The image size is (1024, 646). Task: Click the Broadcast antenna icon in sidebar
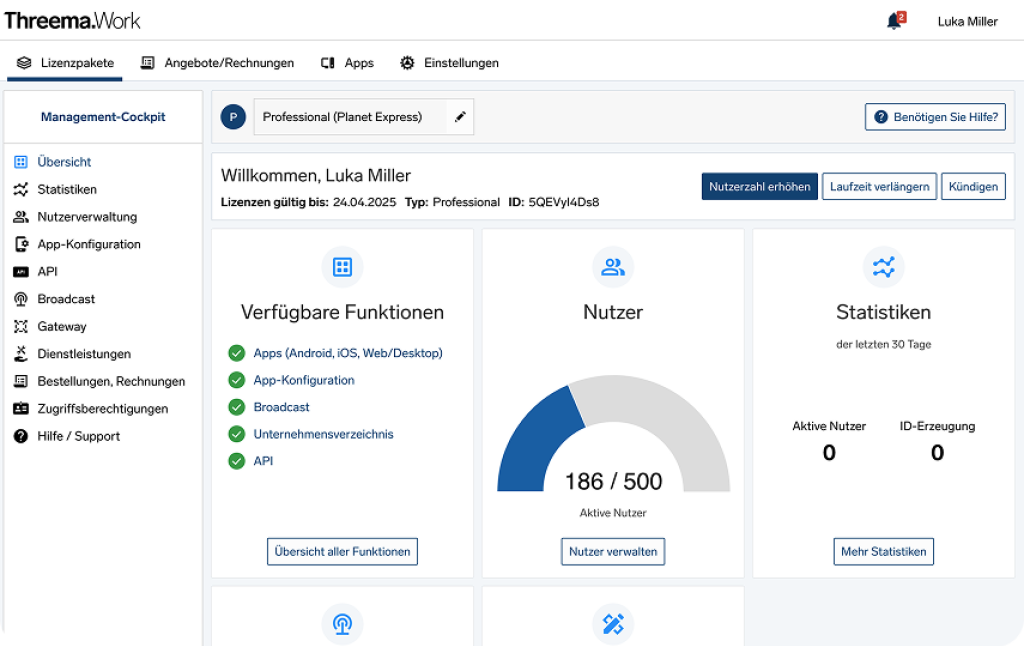21,299
